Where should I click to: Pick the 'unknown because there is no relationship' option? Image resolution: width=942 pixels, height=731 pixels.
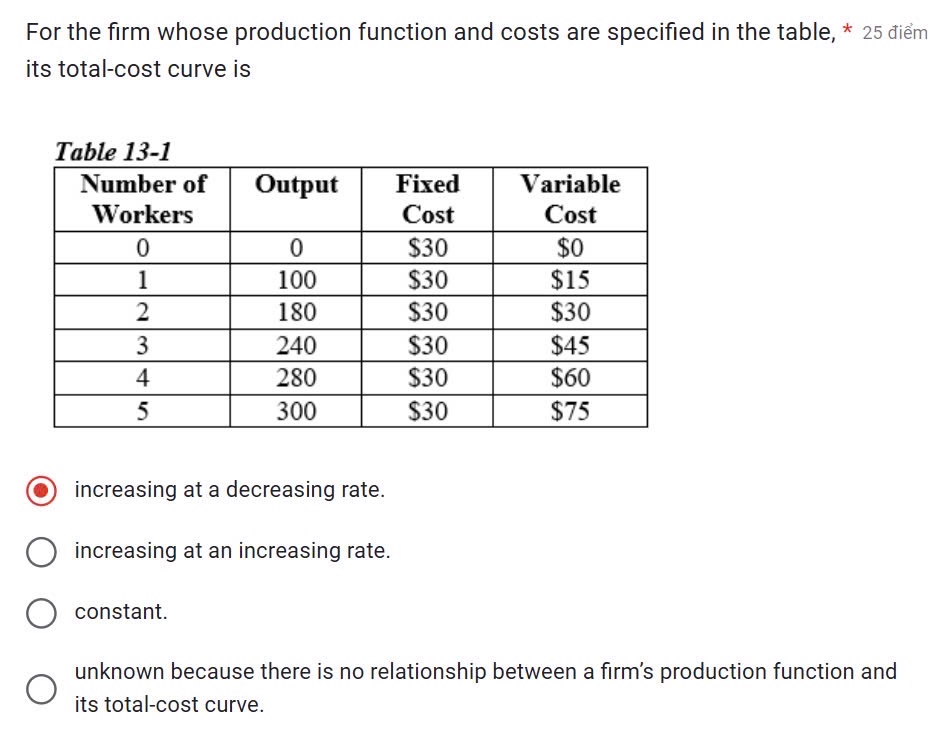point(42,688)
